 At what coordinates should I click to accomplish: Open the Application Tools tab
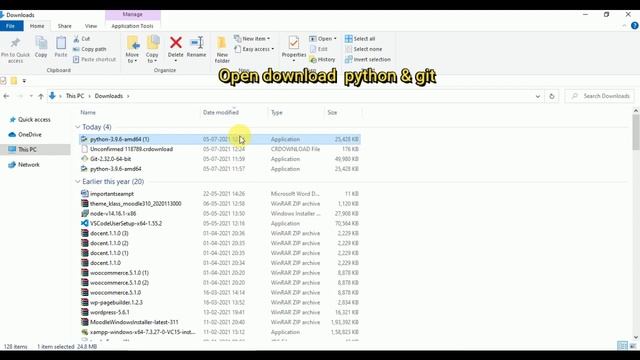click(133, 26)
